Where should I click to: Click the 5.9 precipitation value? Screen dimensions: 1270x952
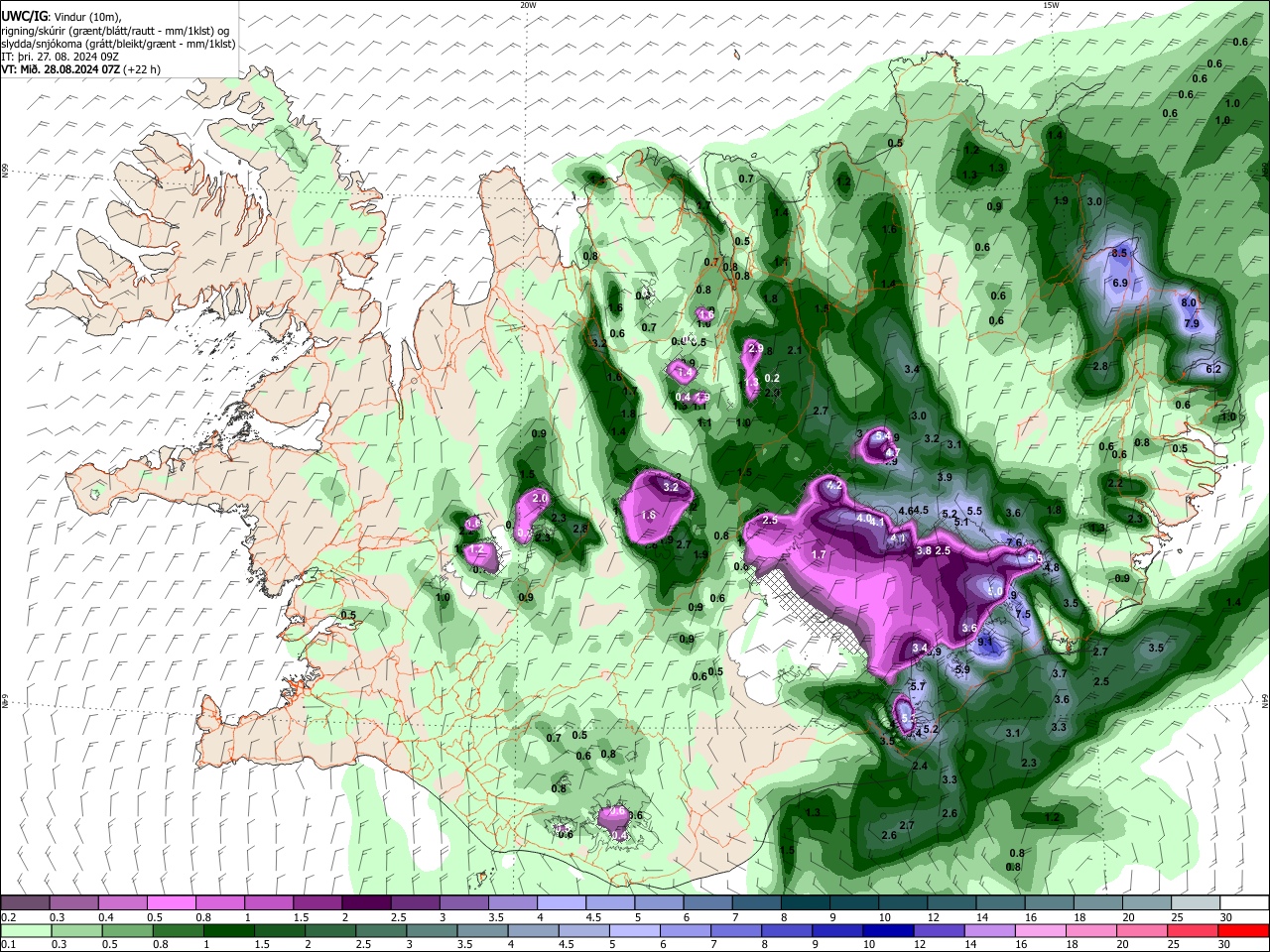(x=961, y=670)
